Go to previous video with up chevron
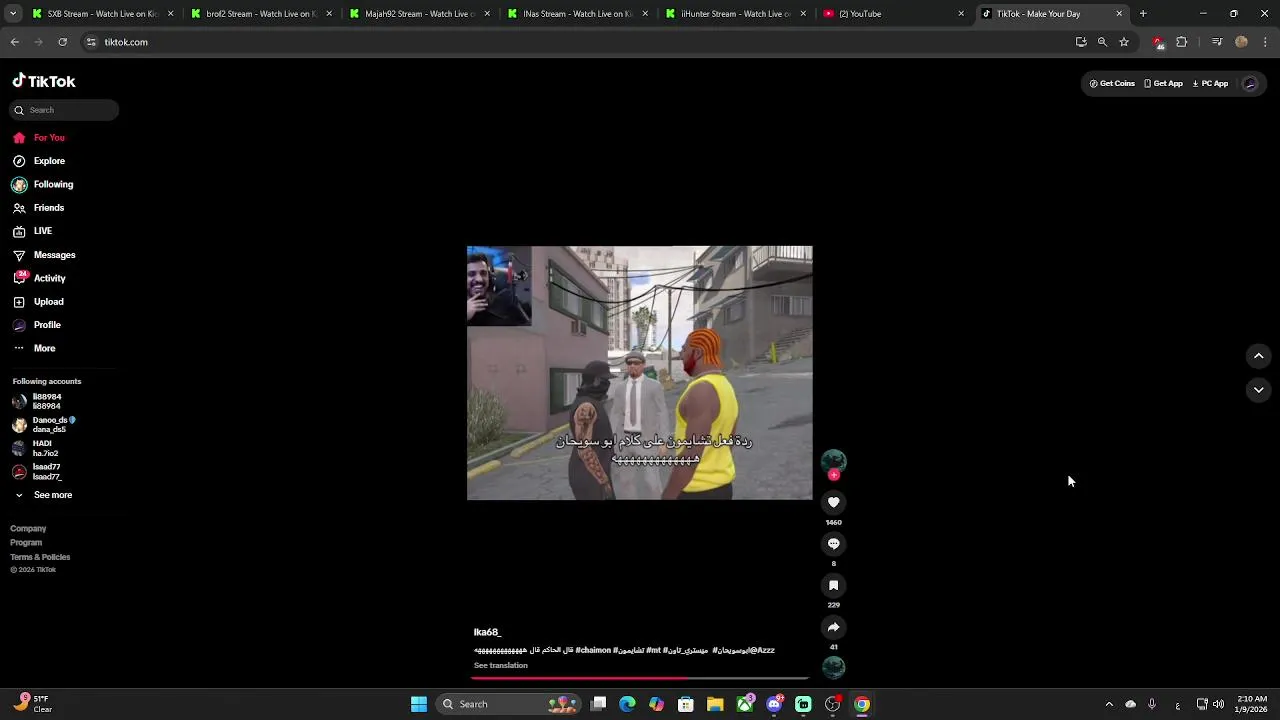This screenshot has height=720, width=1280. (1258, 356)
